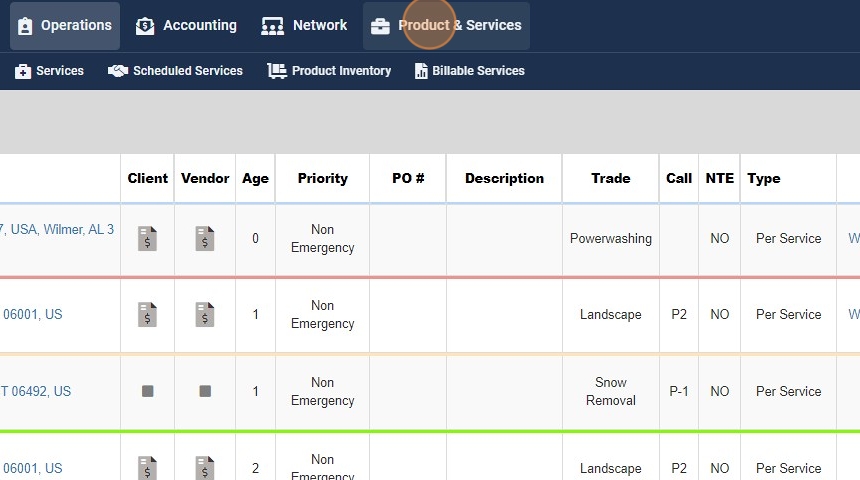The width and height of the screenshot is (860, 480).
Task: Select 'P2' call cell in age 1 row
Action: point(679,314)
